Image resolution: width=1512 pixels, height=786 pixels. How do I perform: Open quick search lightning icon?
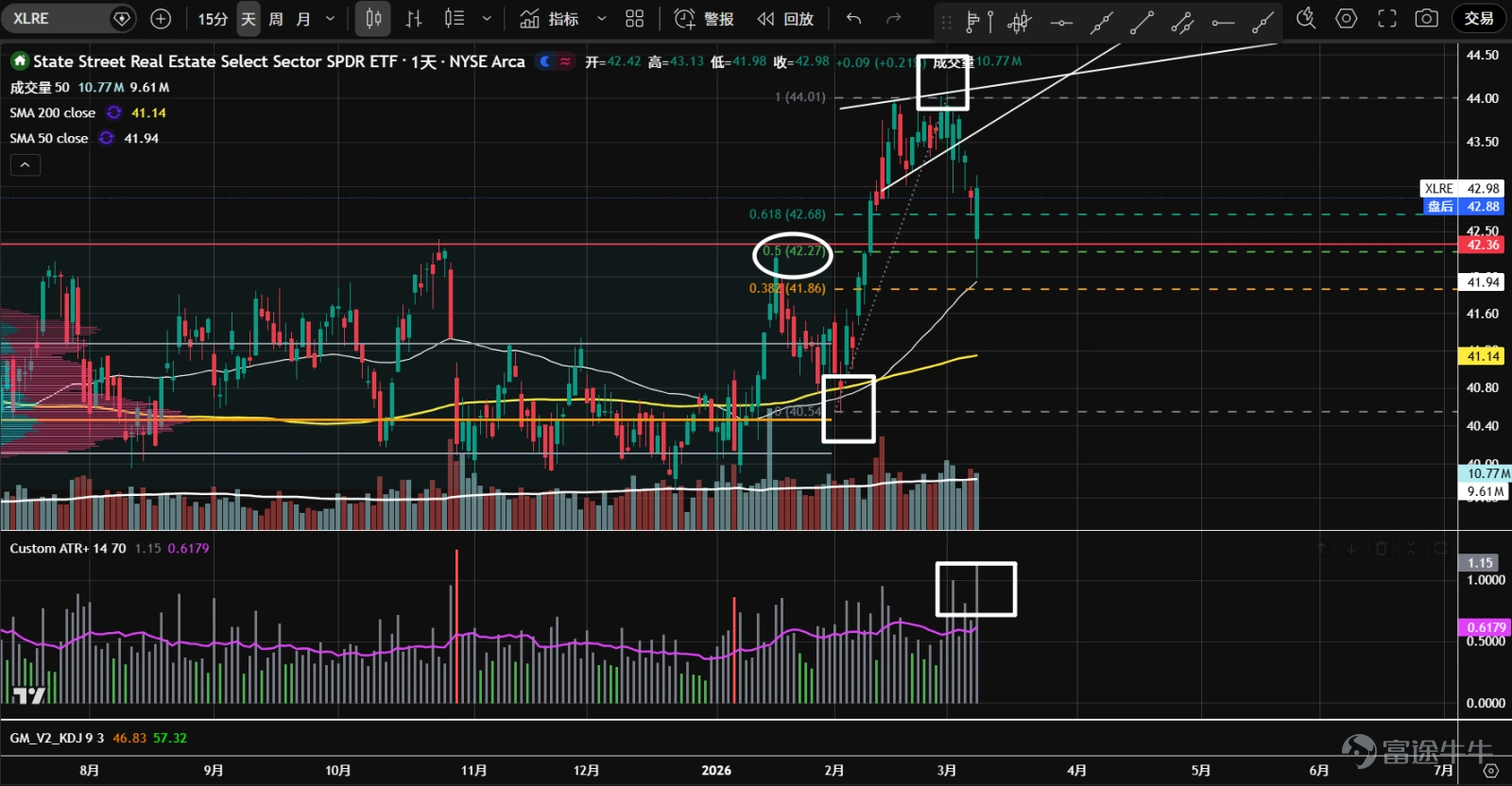click(1306, 18)
